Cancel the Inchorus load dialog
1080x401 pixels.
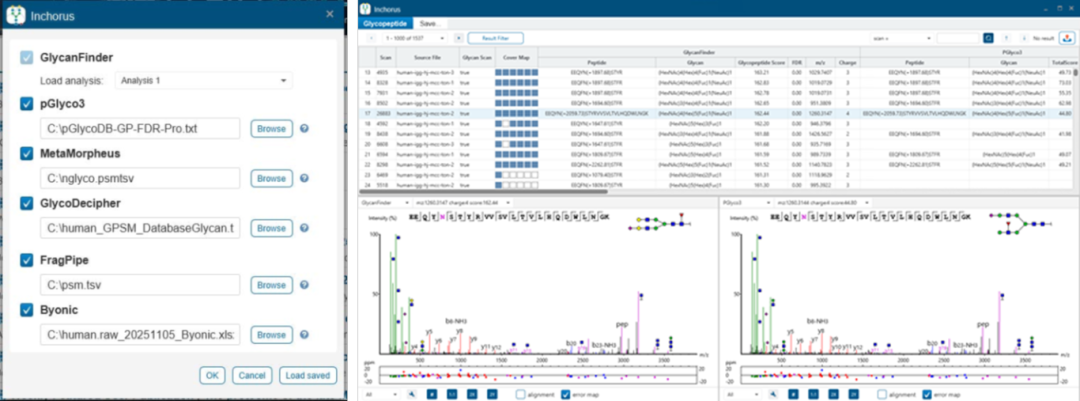coord(251,376)
